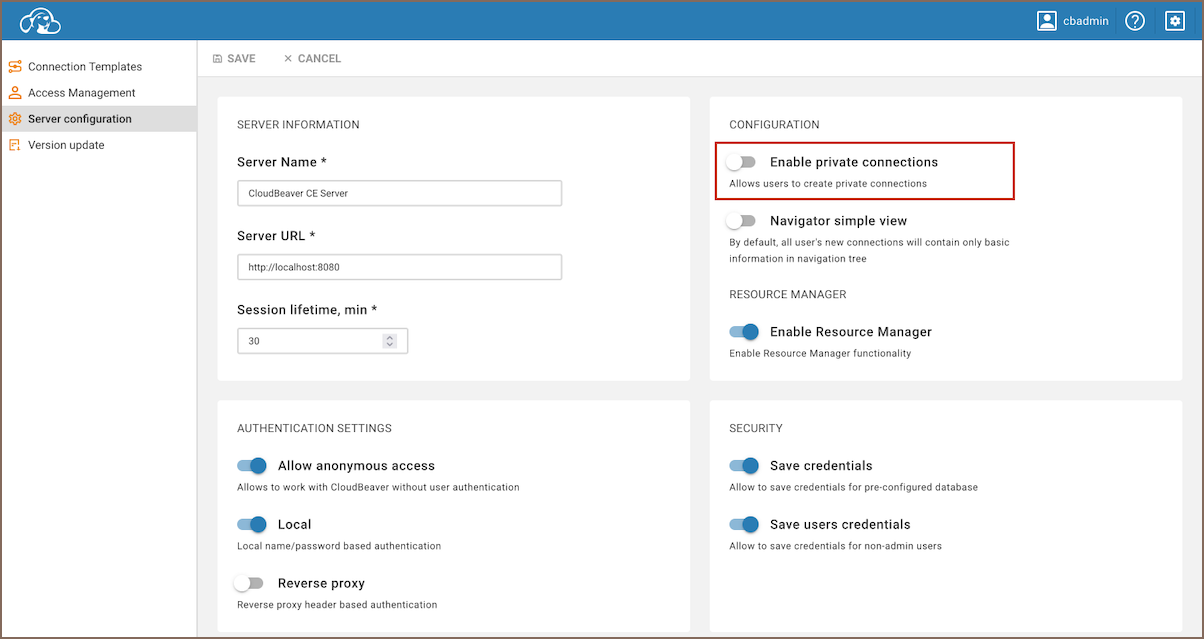Image resolution: width=1204 pixels, height=639 pixels.
Task: Click the Connection Templates sidebar icon
Action: click(x=15, y=67)
